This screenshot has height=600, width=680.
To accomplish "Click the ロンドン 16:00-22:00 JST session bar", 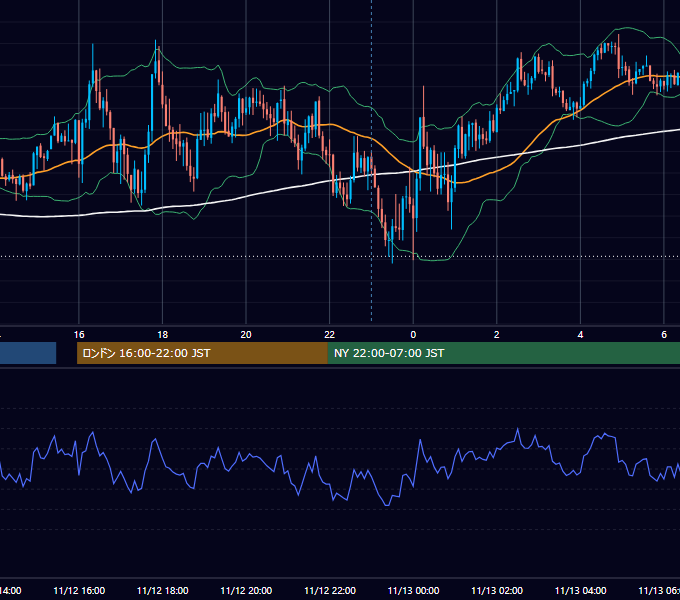I will 202,353.
